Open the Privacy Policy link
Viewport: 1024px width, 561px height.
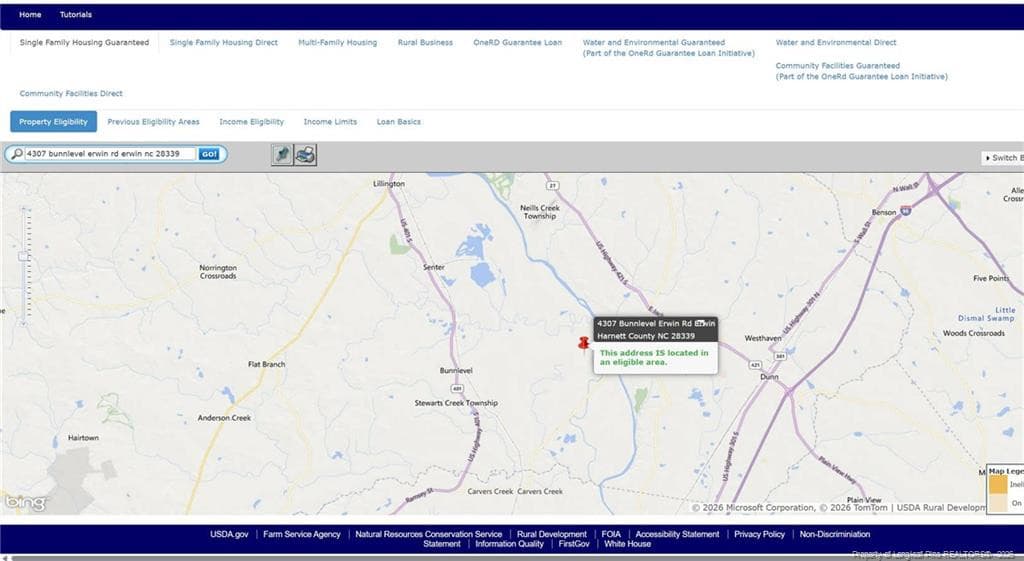pos(760,534)
